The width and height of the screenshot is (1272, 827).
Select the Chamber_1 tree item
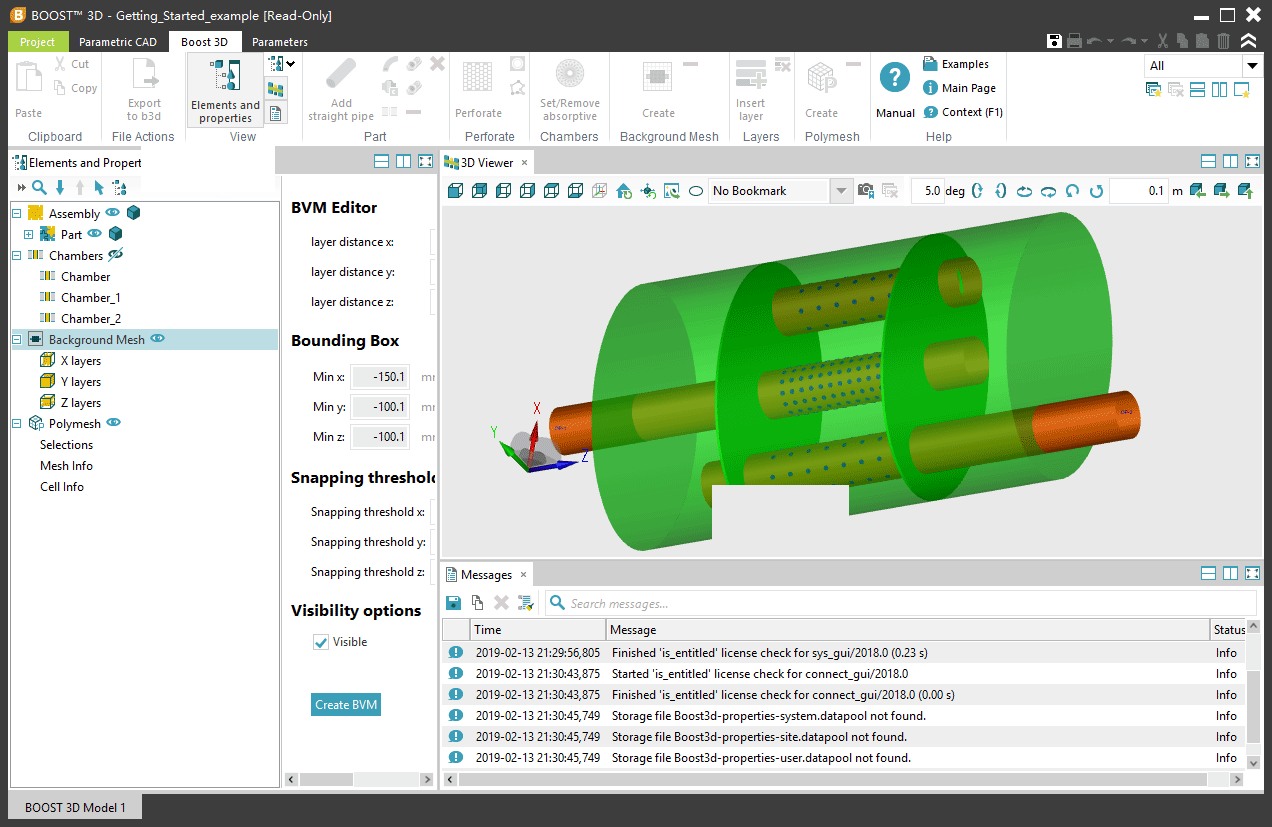point(90,297)
